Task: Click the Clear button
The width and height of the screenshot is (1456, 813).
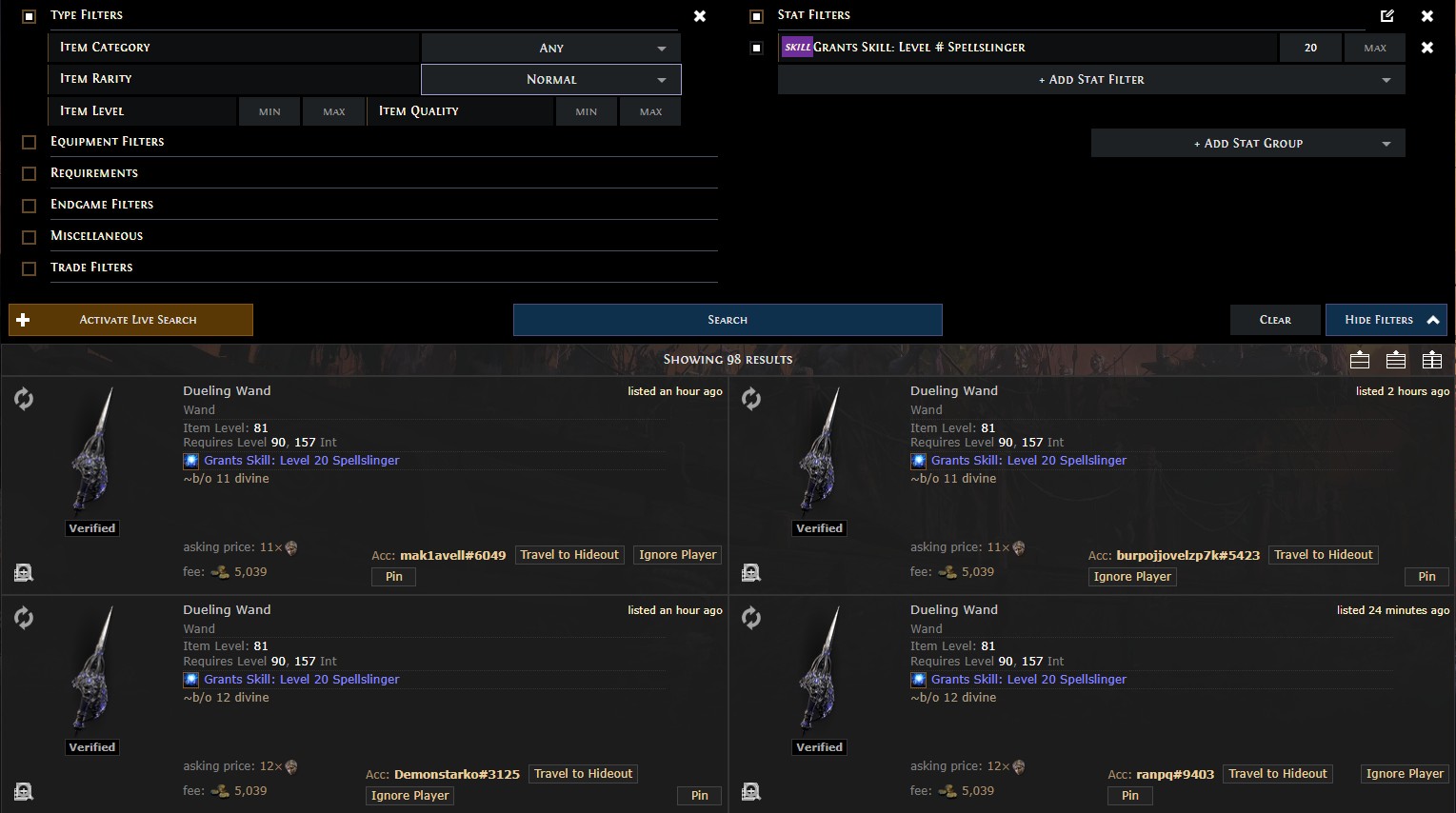Action: (1275, 320)
